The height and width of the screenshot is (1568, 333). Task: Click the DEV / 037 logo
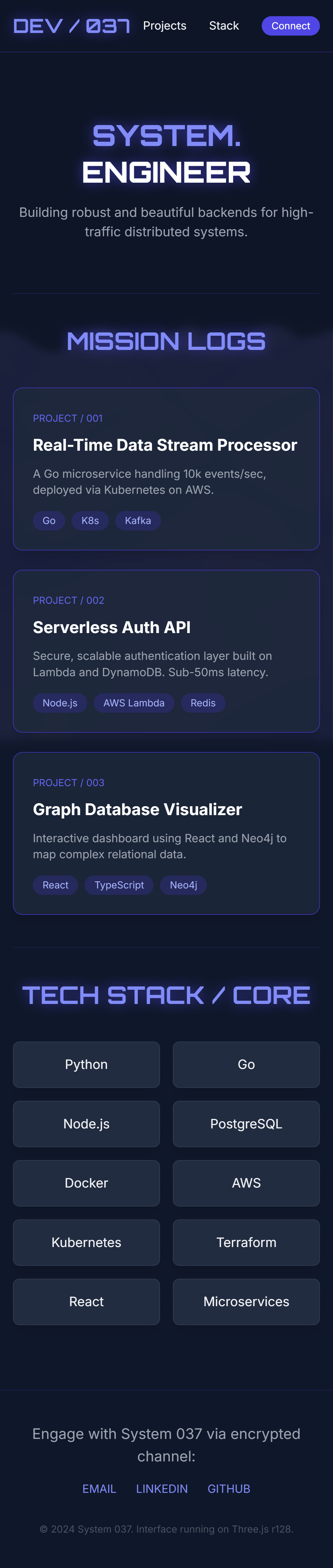[x=71, y=26]
